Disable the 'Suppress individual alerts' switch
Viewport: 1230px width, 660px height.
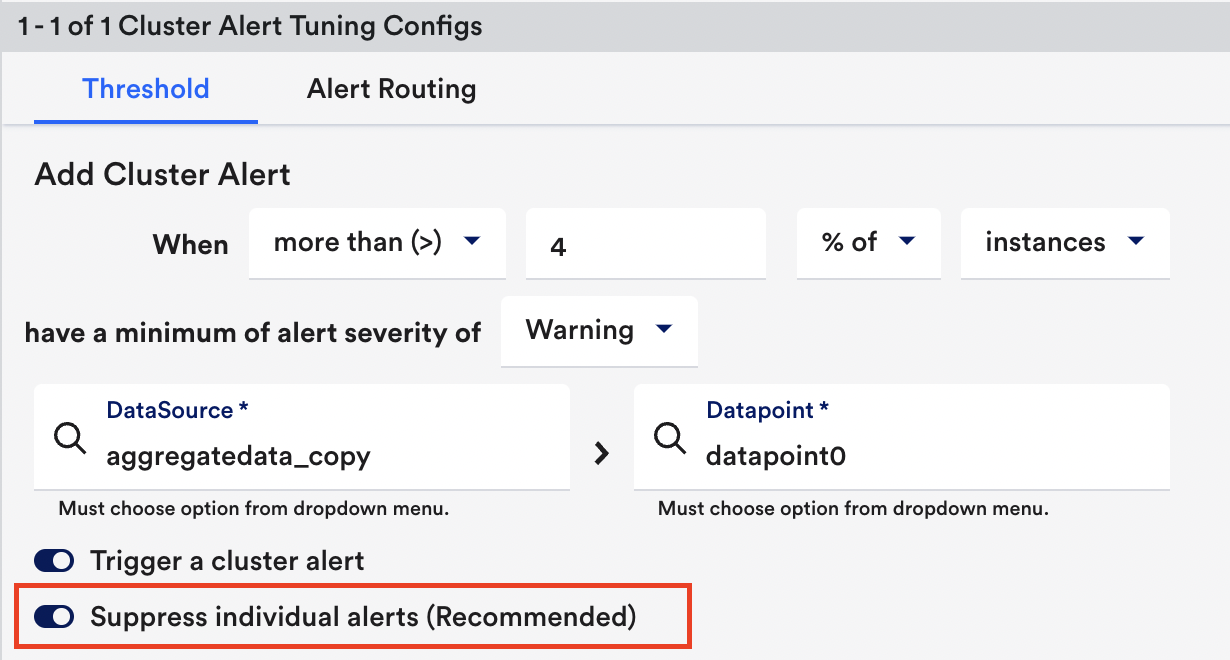tap(54, 617)
